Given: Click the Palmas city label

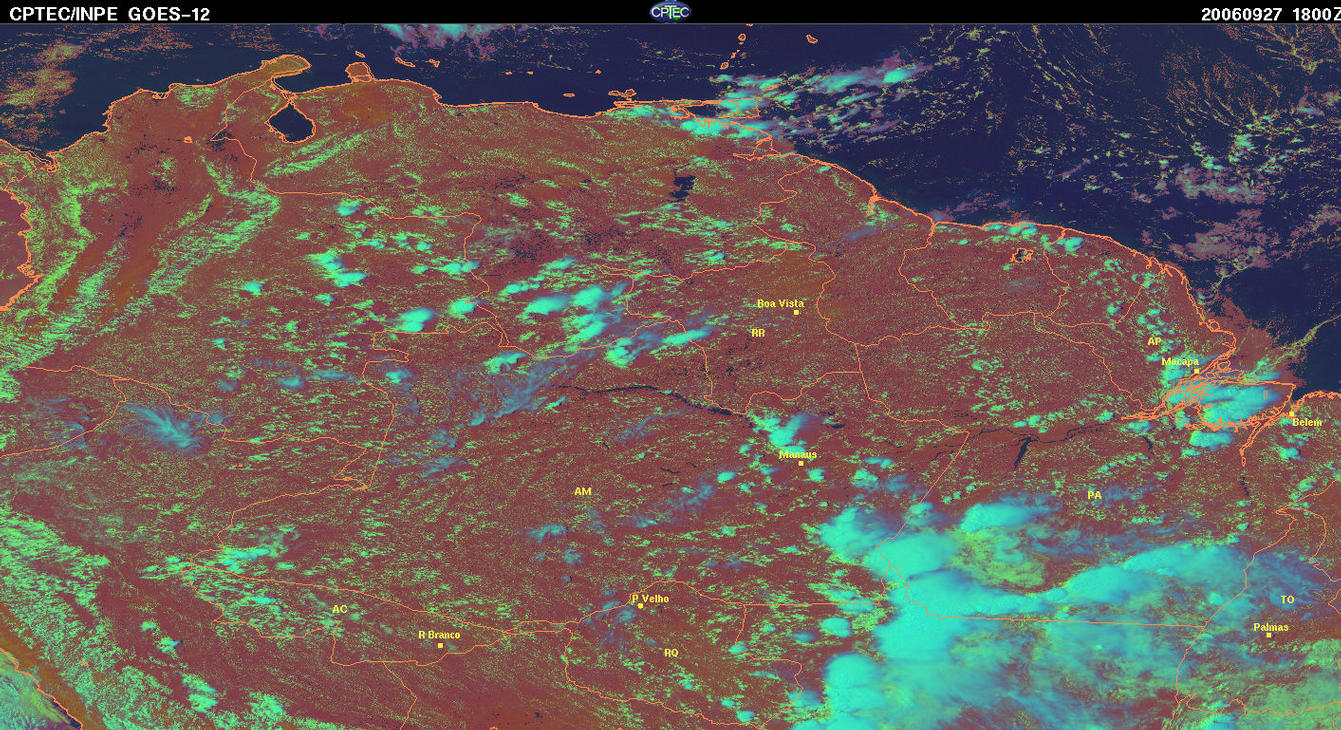Looking at the screenshot, I should point(1271,628).
